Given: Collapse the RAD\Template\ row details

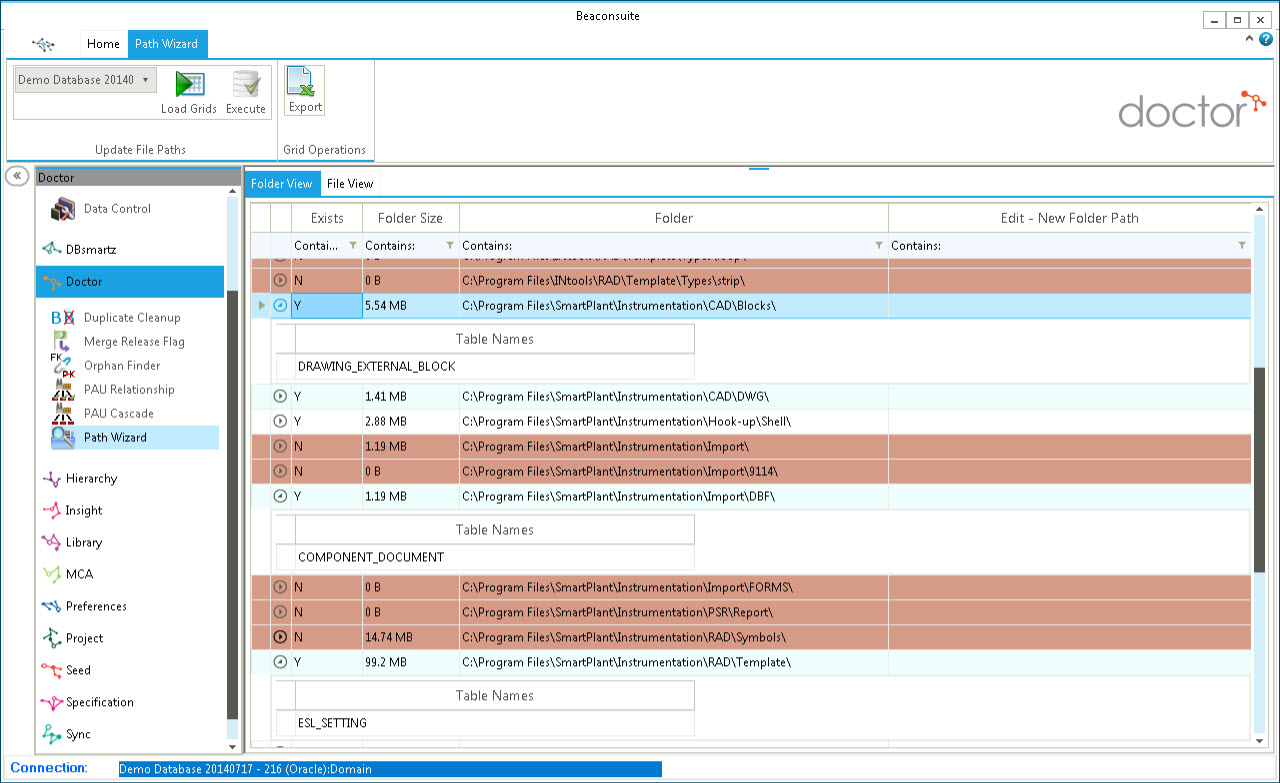Looking at the screenshot, I should [x=280, y=662].
